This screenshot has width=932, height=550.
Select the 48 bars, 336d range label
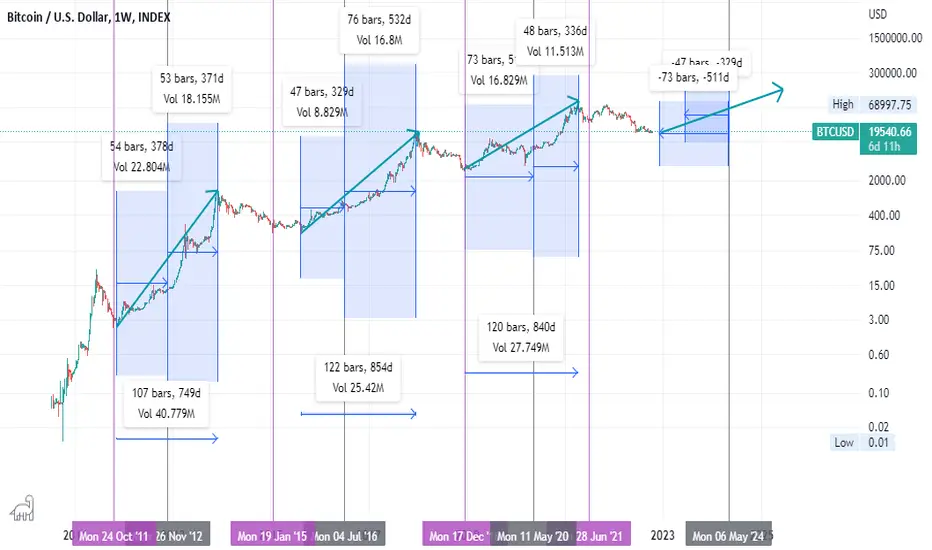[x=555, y=41]
